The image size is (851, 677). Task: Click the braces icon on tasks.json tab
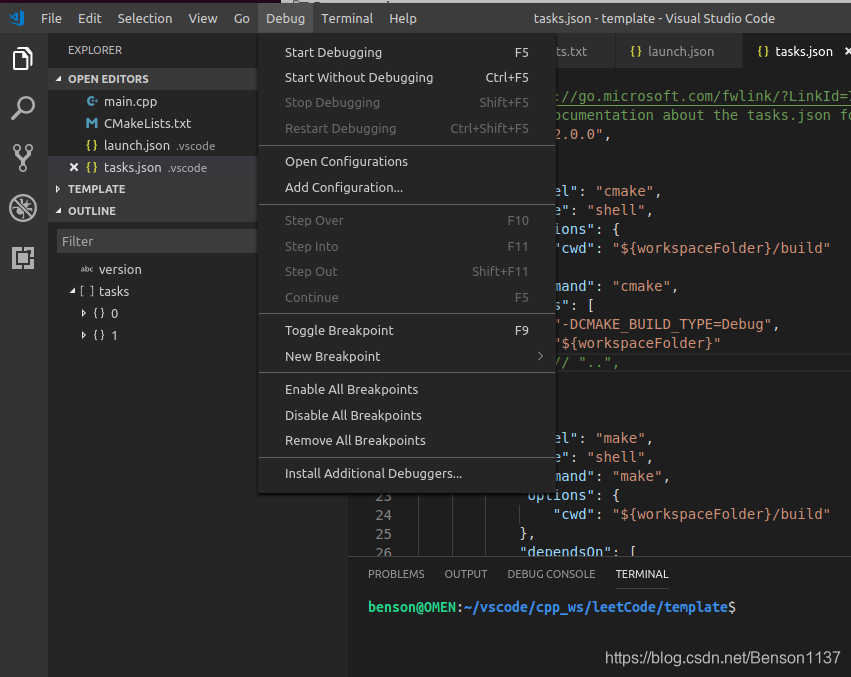point(763,51)
